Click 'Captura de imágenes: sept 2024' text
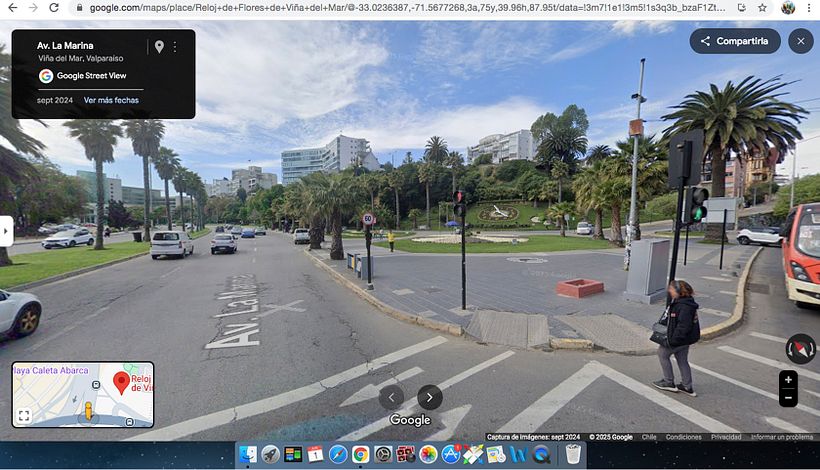This screenshot has height=470, width=820. [x=533, y=437]
